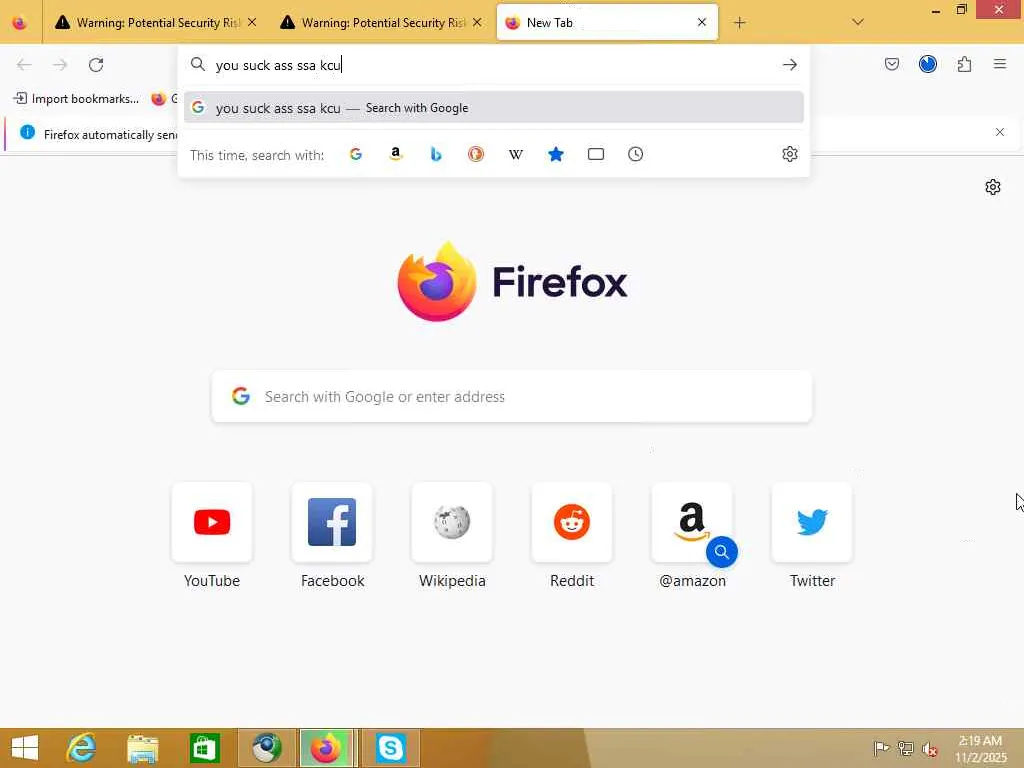Click the Firefox View icon in tab strip

pos(20,23)
